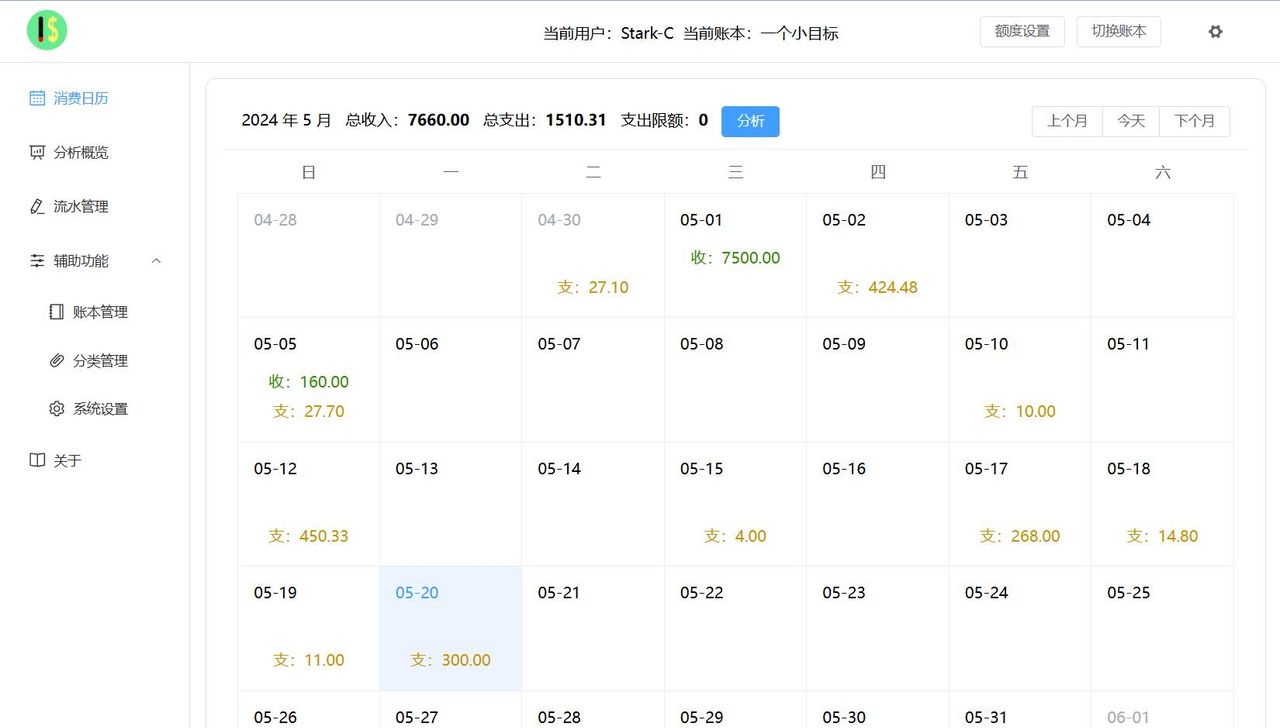1280x728 pixels.
Task: Click the total income value 7660.00
Action: pos(438,120)
